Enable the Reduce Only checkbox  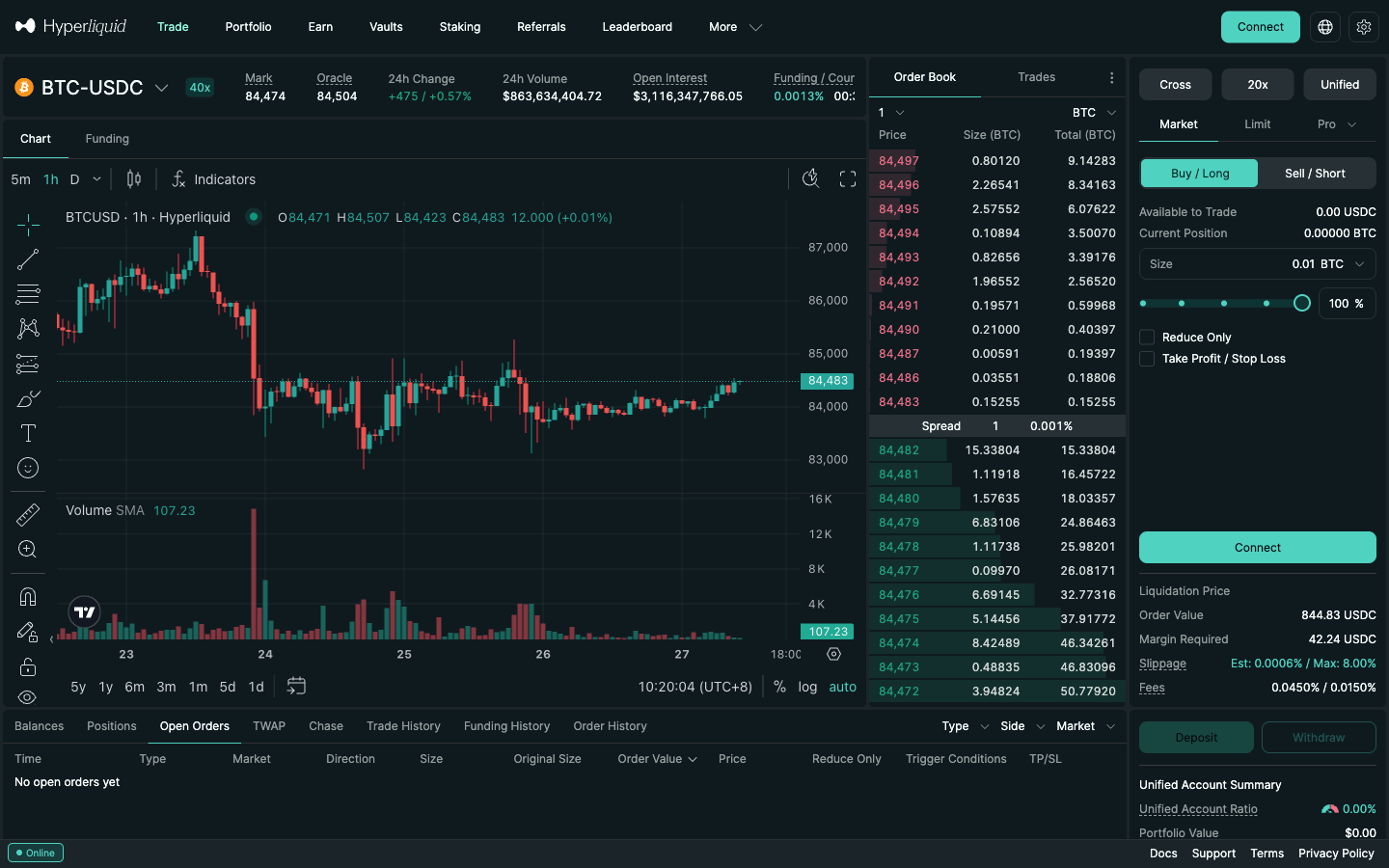coord(1147,337)
